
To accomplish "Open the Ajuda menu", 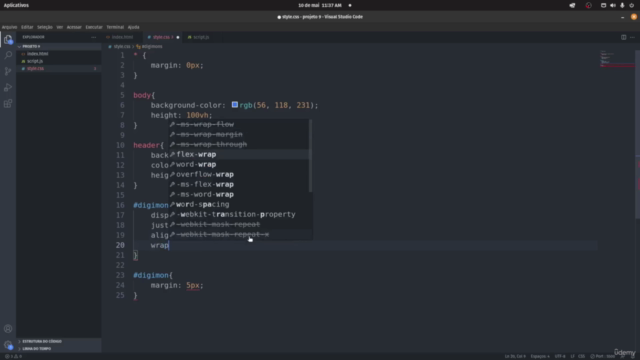I will coord(133,27).
